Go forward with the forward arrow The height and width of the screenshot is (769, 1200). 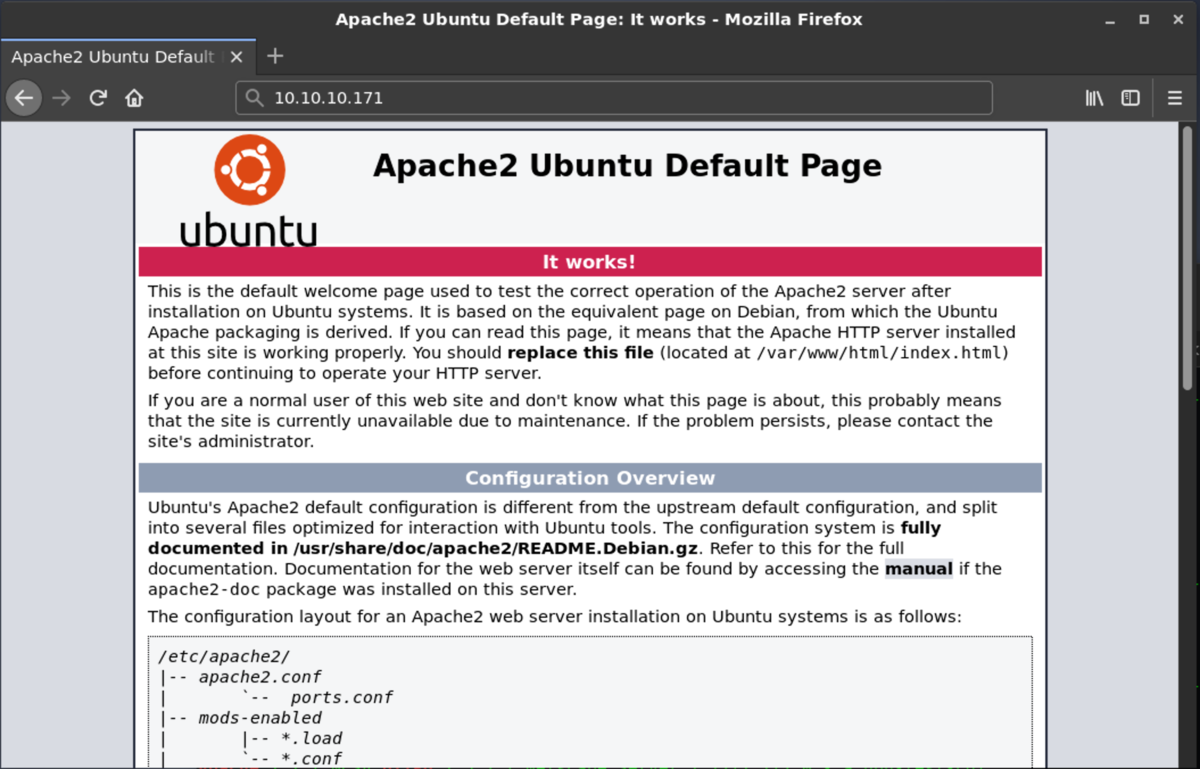60,97
